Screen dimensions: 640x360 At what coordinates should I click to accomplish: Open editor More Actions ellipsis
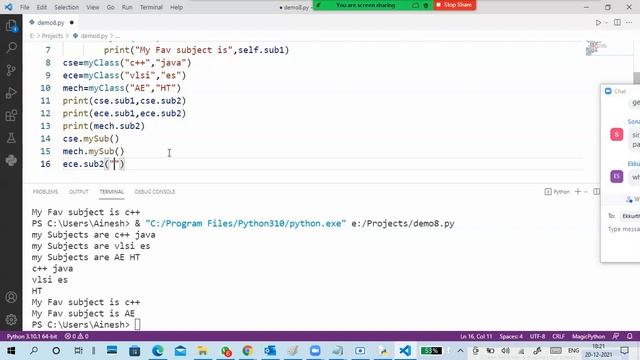tap(629, 22)
